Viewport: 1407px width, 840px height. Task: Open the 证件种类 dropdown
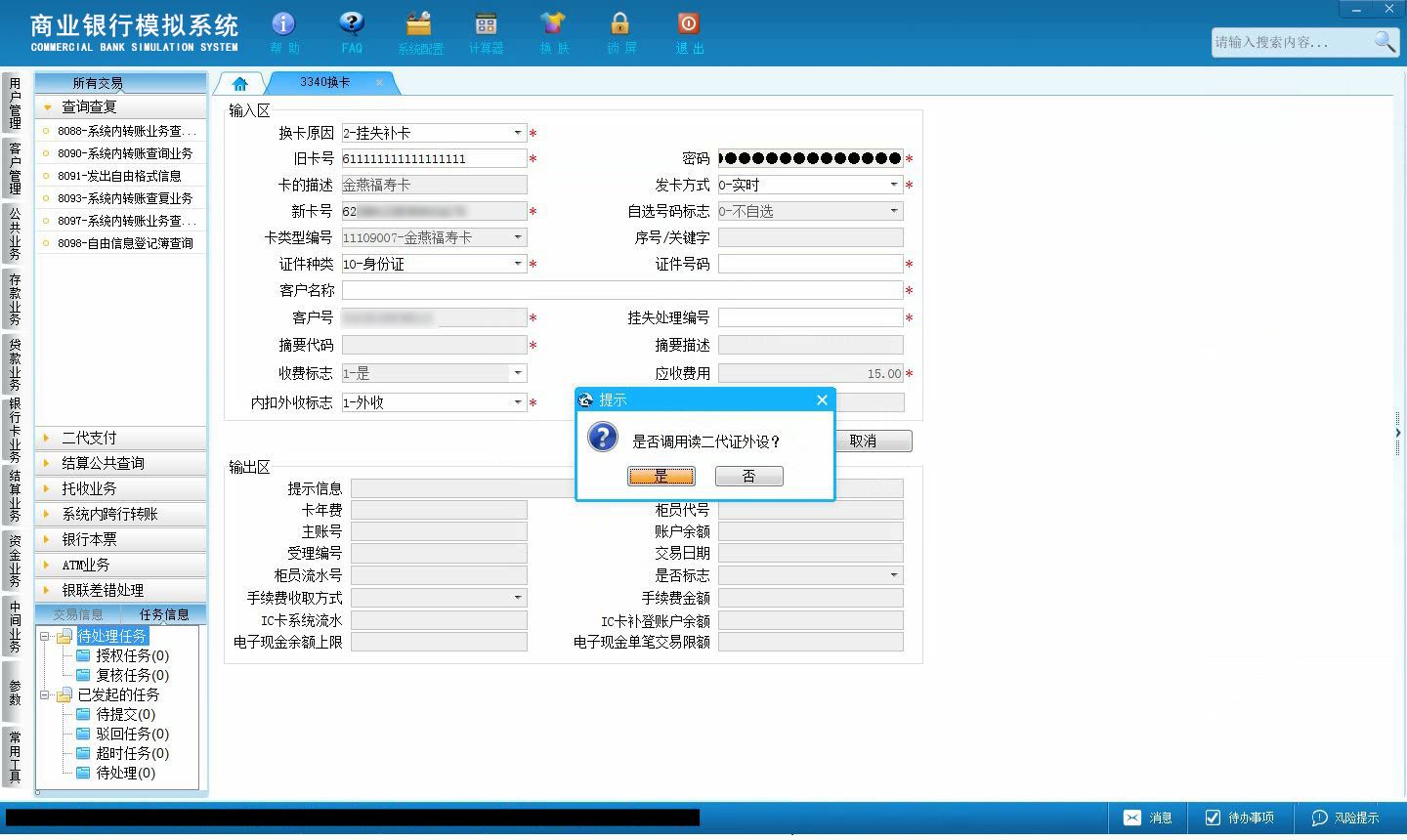[518, 264]
